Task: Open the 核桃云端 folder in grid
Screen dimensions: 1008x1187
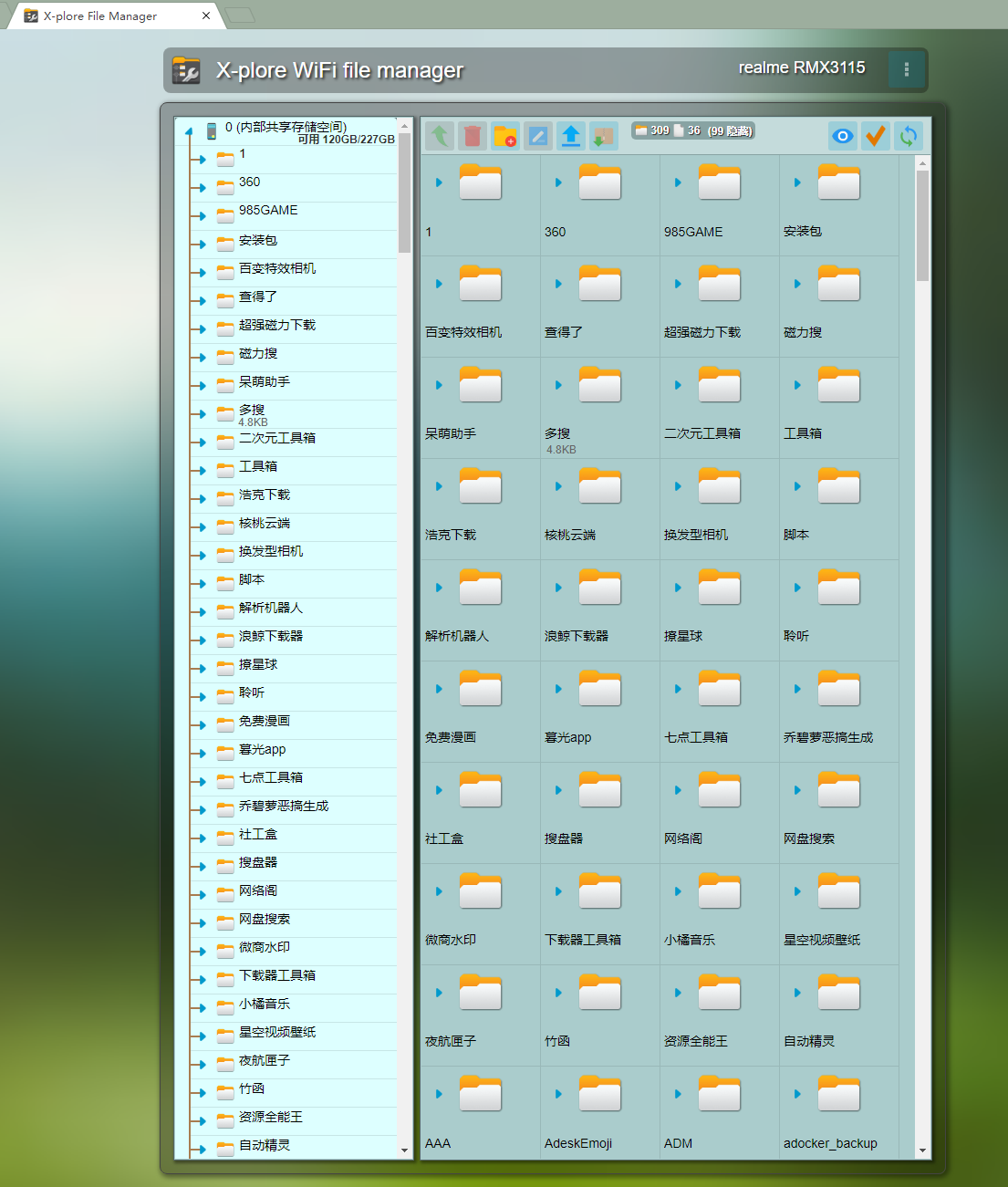Action: 599,486
